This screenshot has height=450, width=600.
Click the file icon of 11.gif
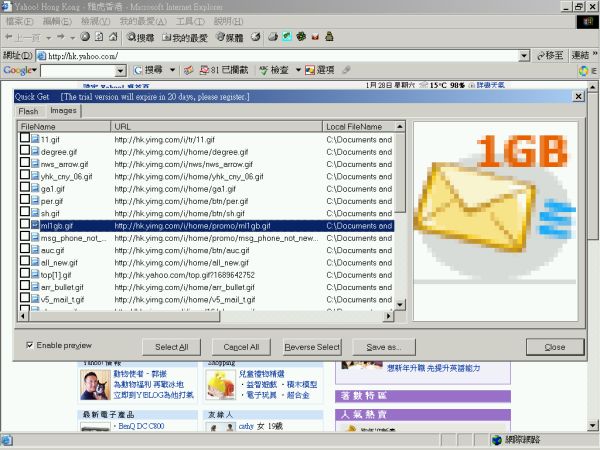point(35,139)
